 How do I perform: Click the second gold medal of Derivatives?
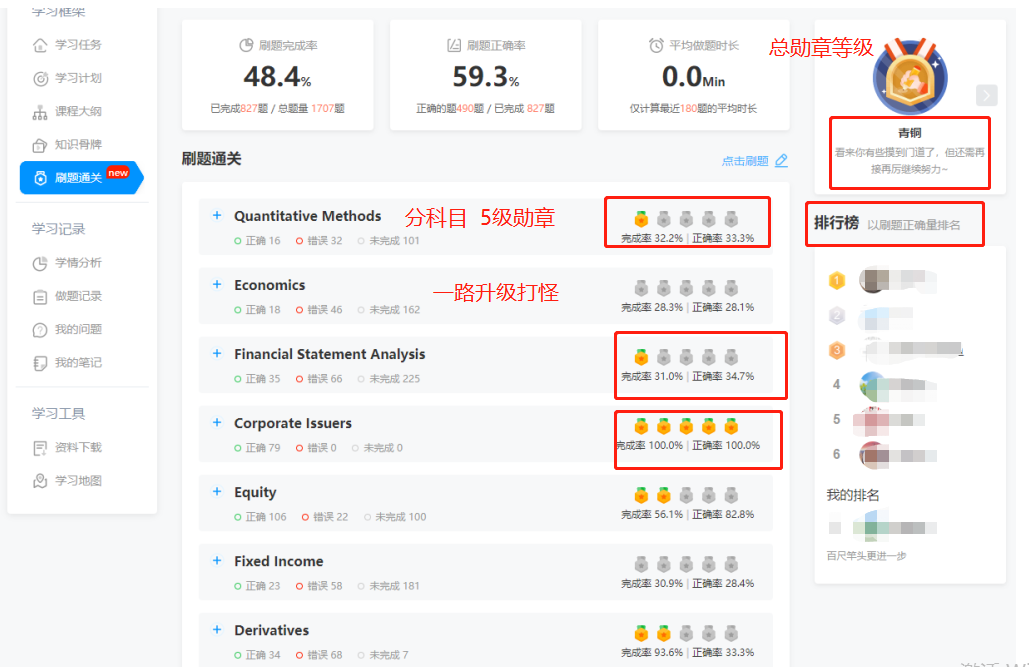click(663, 634)
